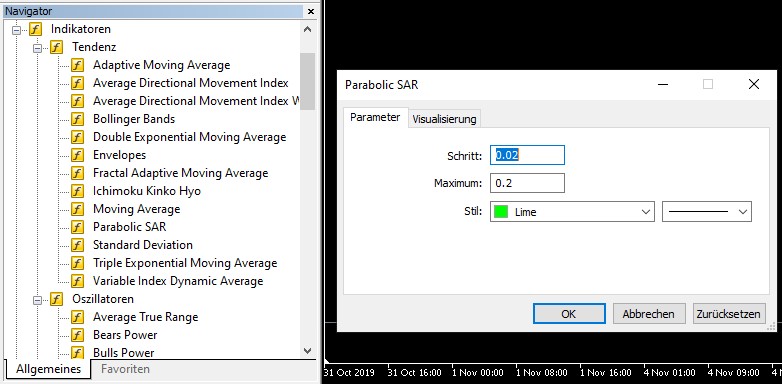Select the Ichimoku Kinko Hyo label
This screenshot has width=782, height=384.
click(x=147, y=191)
